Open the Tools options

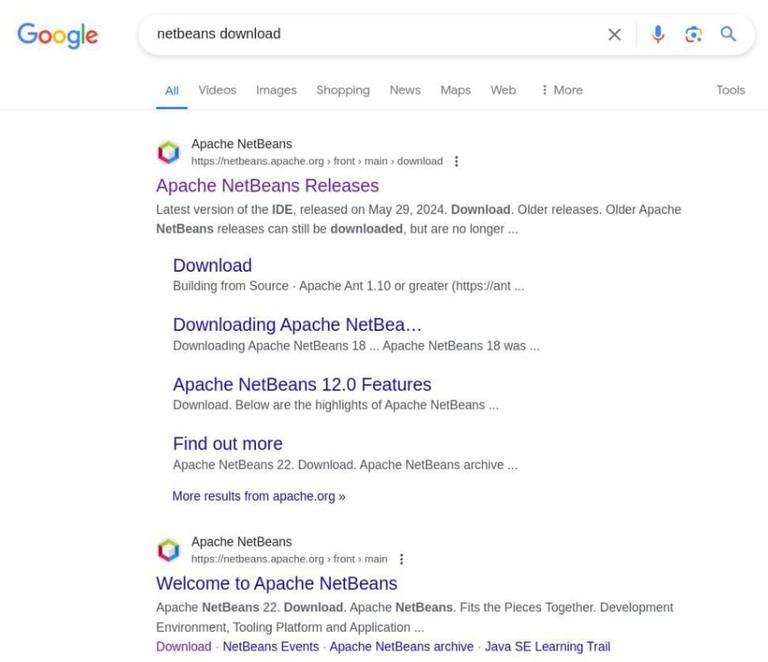(x=730, y=90)
